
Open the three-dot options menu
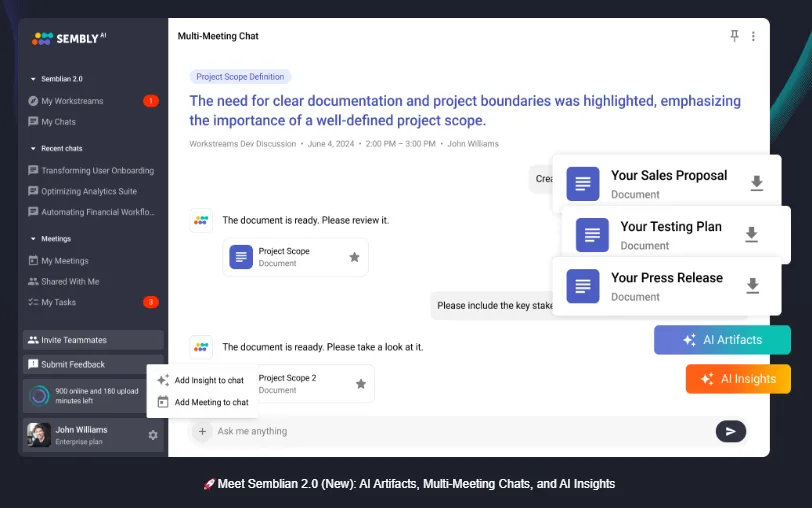click(753, 36)
